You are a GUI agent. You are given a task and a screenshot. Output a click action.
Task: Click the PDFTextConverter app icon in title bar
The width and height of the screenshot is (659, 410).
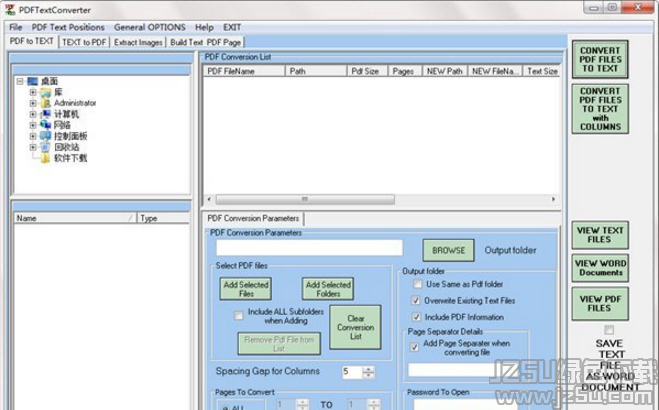pyautogui.click(x=9, y=9)
